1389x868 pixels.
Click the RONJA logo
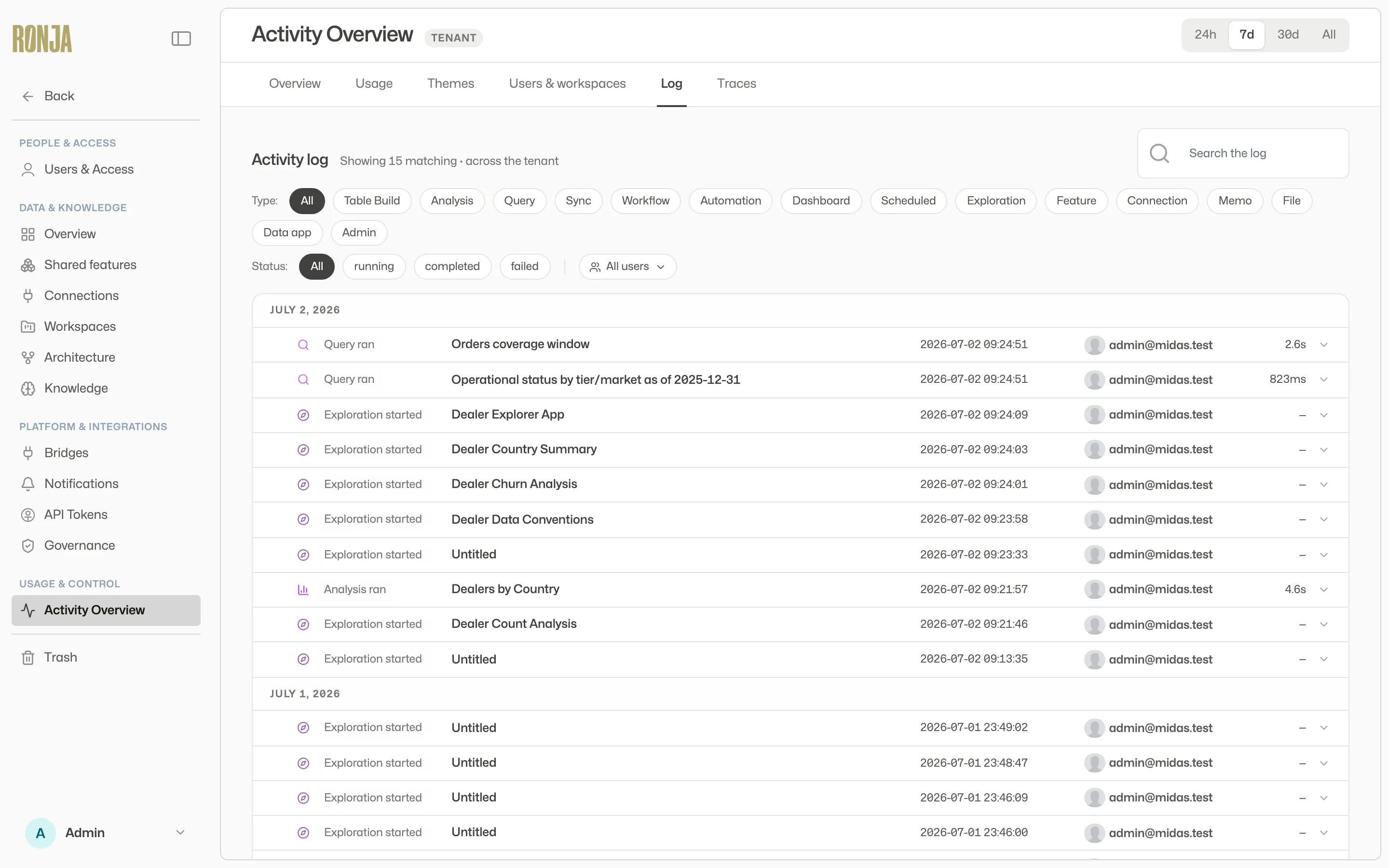pos(42,39)
